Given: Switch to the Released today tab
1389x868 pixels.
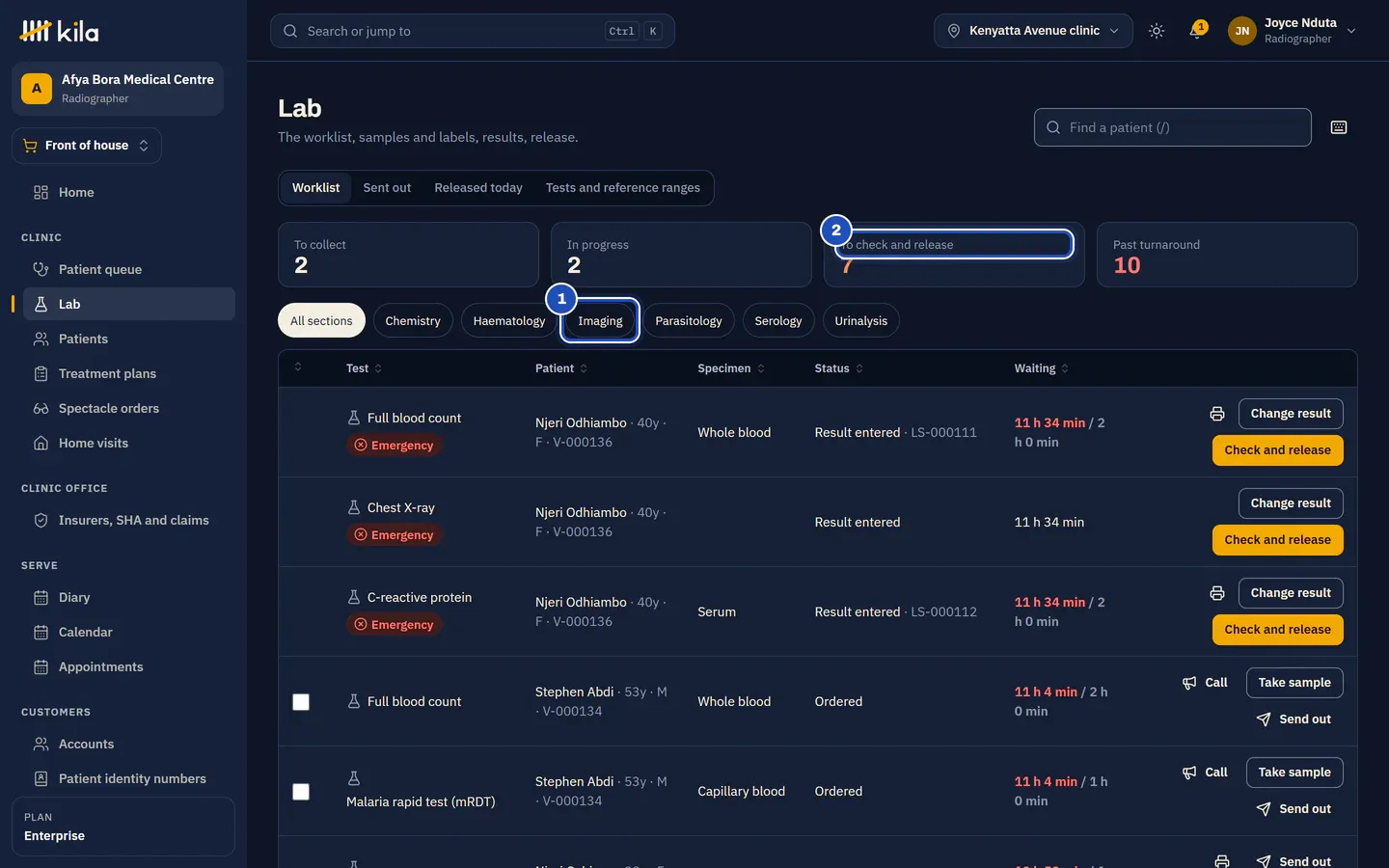Looking at the screenshot, I should (x=478, y=188).
